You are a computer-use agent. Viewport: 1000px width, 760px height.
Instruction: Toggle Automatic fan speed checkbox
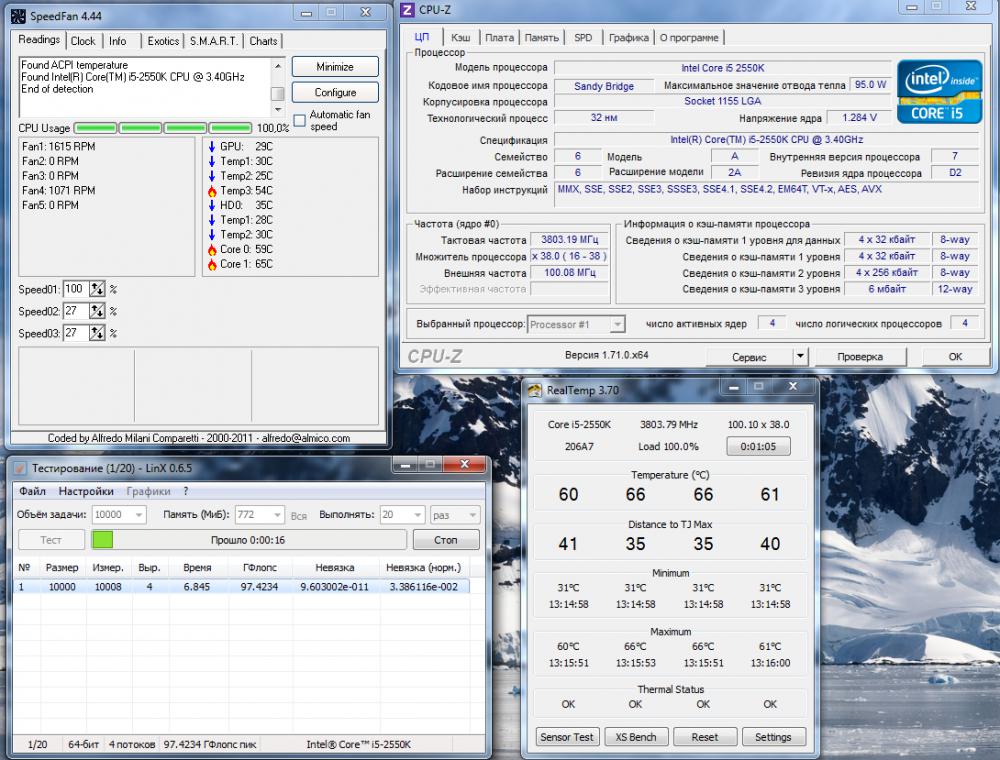pos(299,121)
